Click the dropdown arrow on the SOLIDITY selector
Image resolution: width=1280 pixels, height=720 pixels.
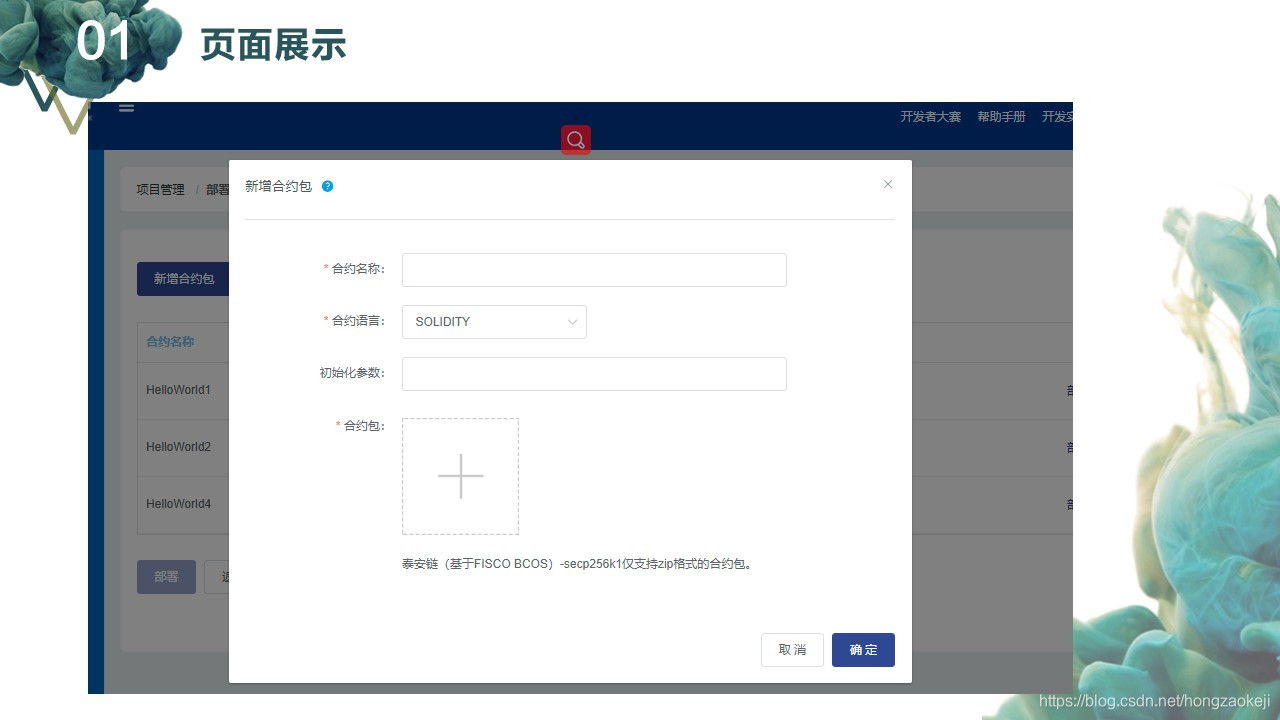pyautogui.click(x=572, y=321)
